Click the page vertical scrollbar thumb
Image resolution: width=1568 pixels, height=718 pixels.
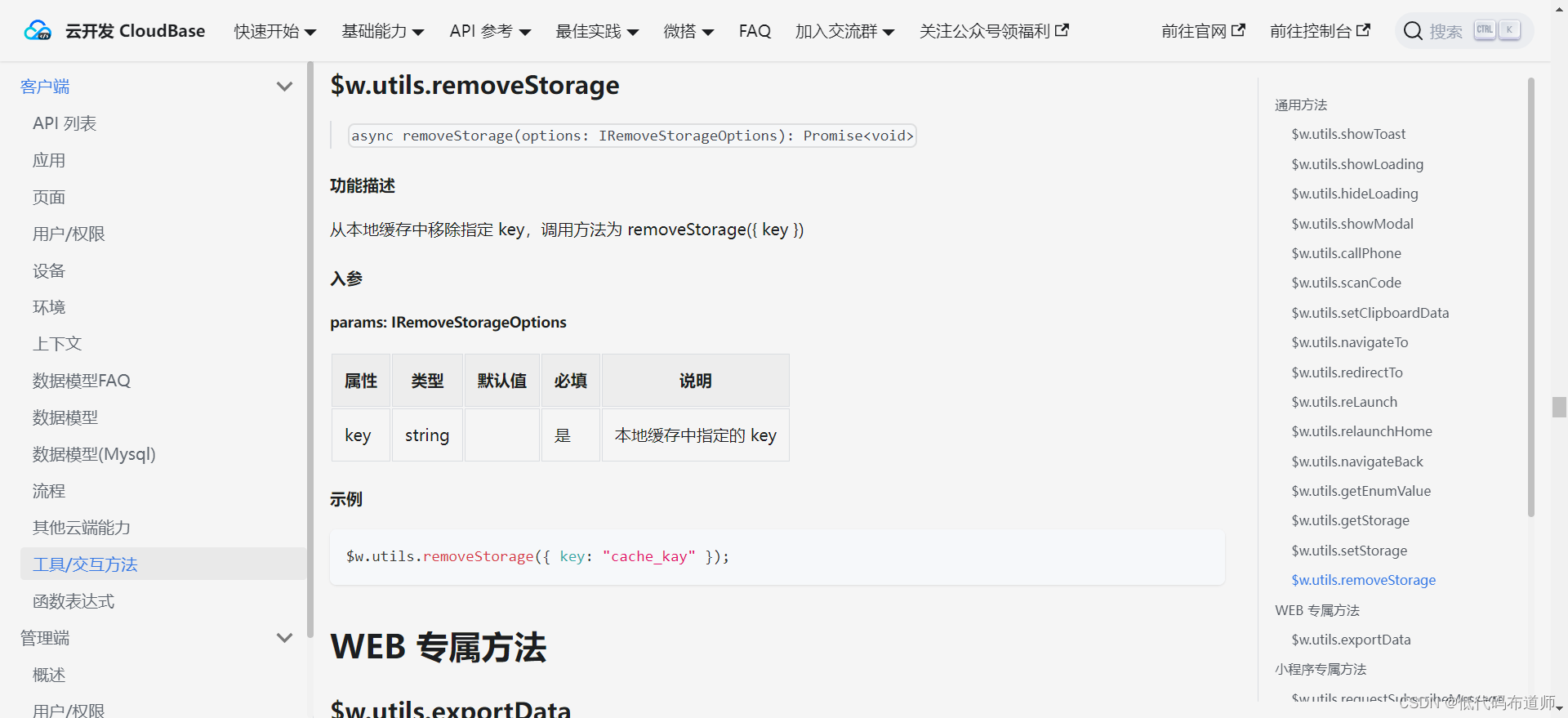[1559, 407]
